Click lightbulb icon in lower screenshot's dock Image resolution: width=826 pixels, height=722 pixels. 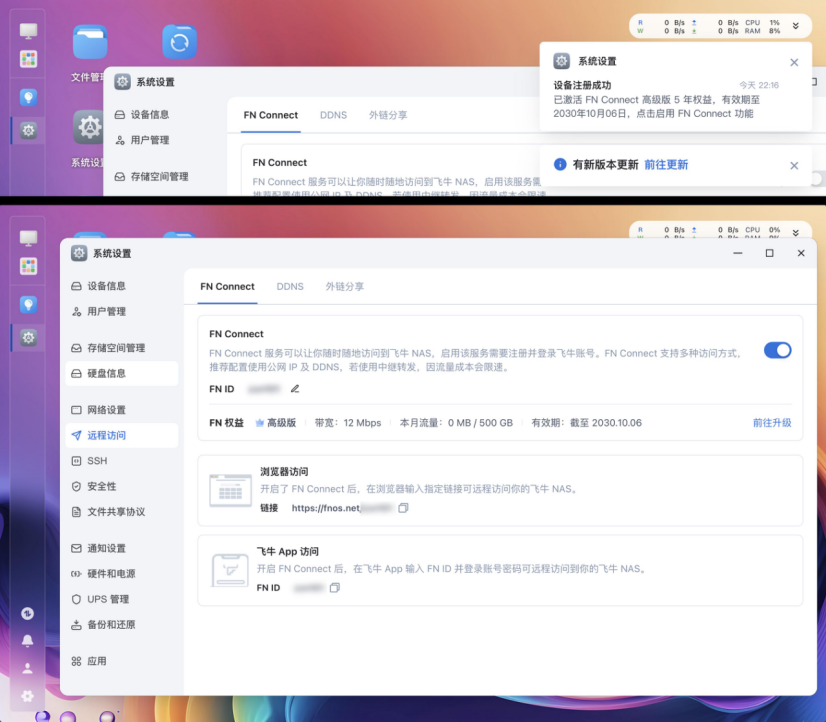[28, 304]
